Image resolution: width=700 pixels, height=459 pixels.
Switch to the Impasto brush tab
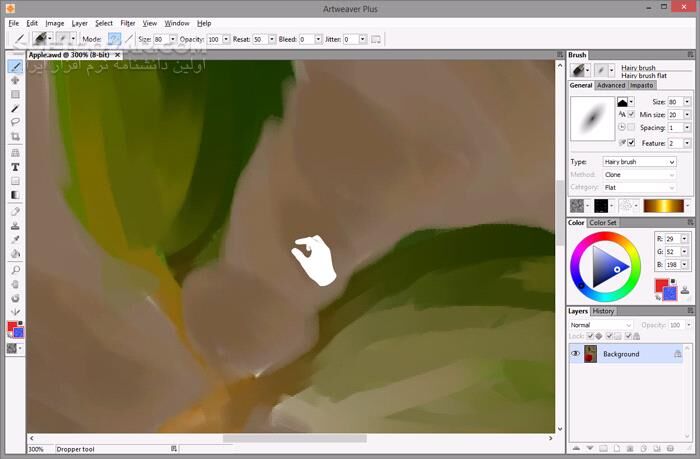pyautogui.click(x=641, y=85)
